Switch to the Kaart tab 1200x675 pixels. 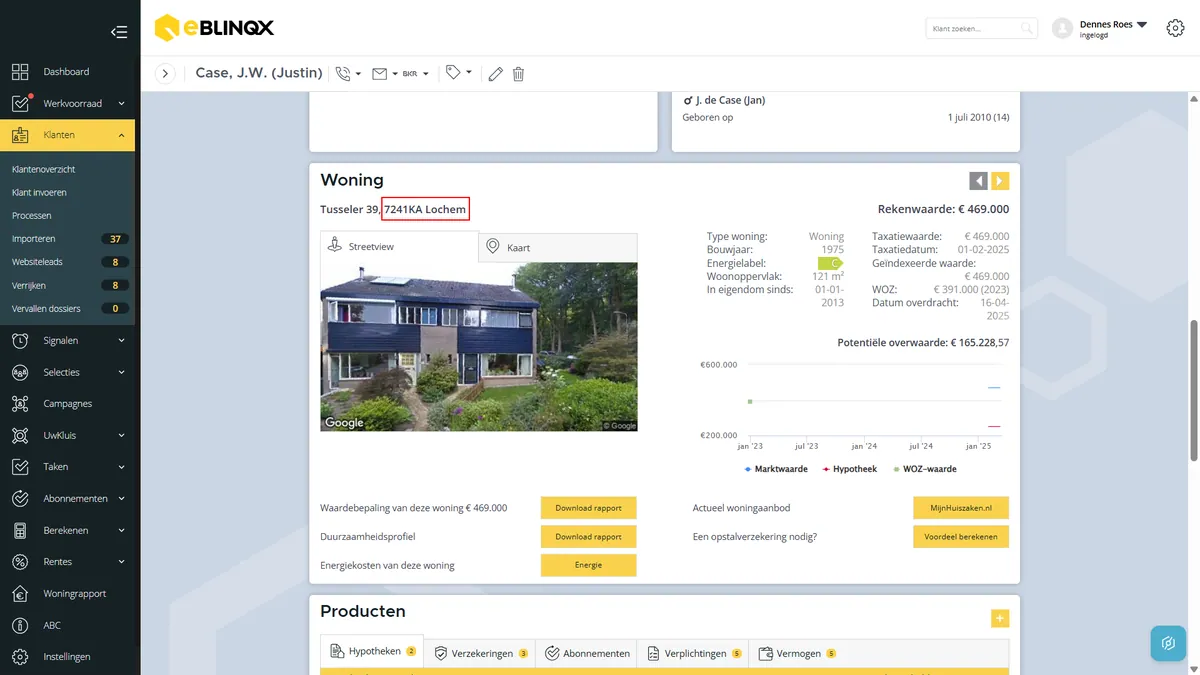[x=558, y=247]
